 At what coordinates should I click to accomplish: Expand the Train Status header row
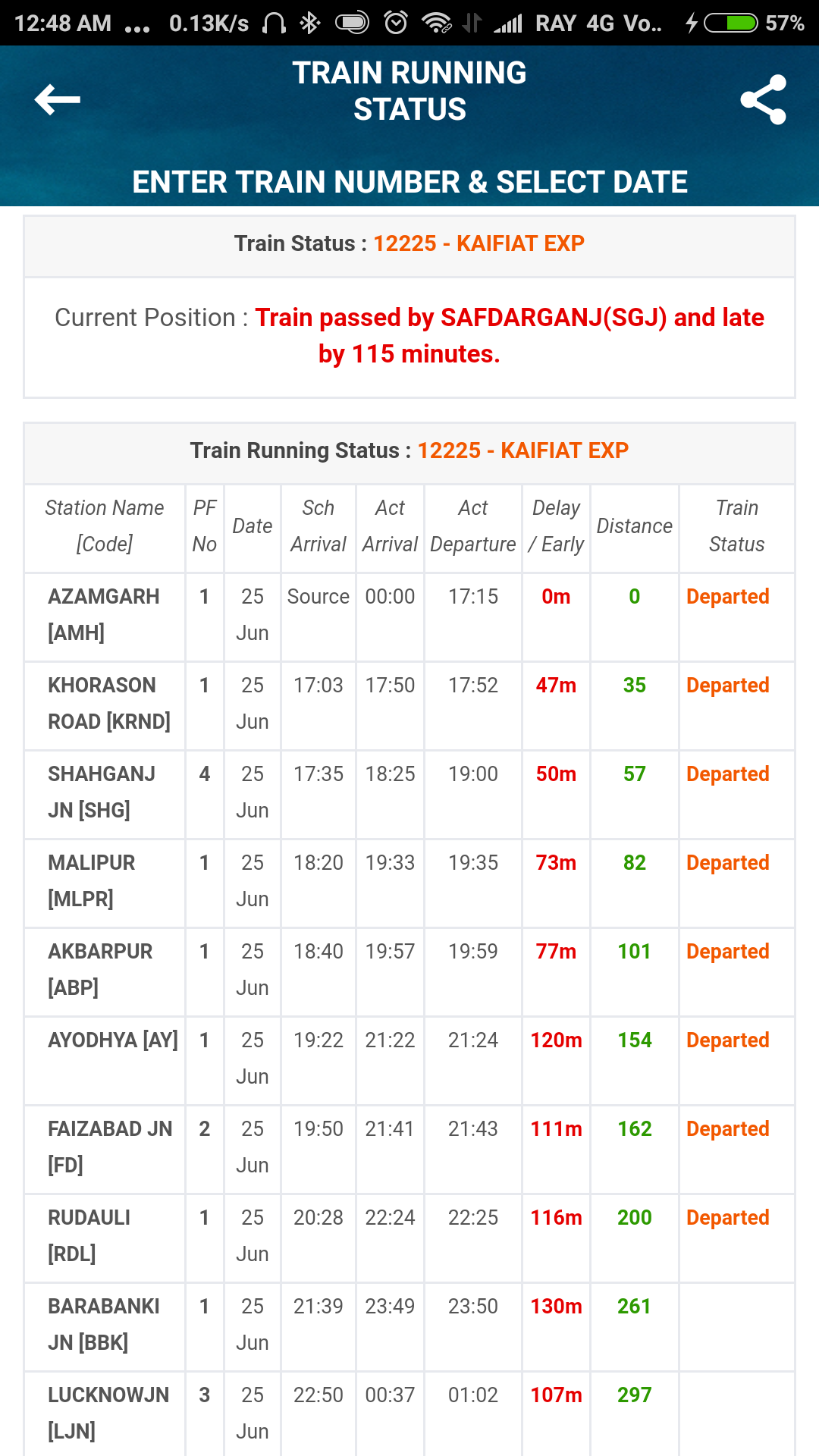409,243
